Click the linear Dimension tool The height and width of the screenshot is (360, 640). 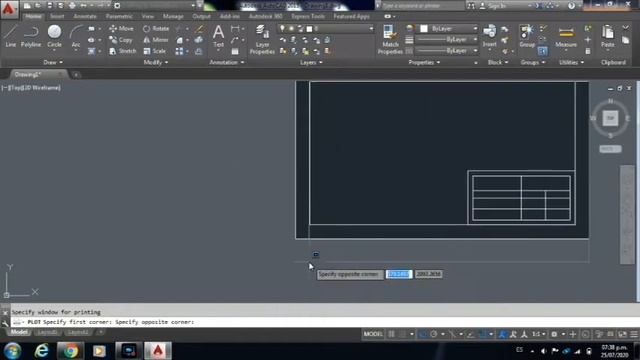[235, 29]
